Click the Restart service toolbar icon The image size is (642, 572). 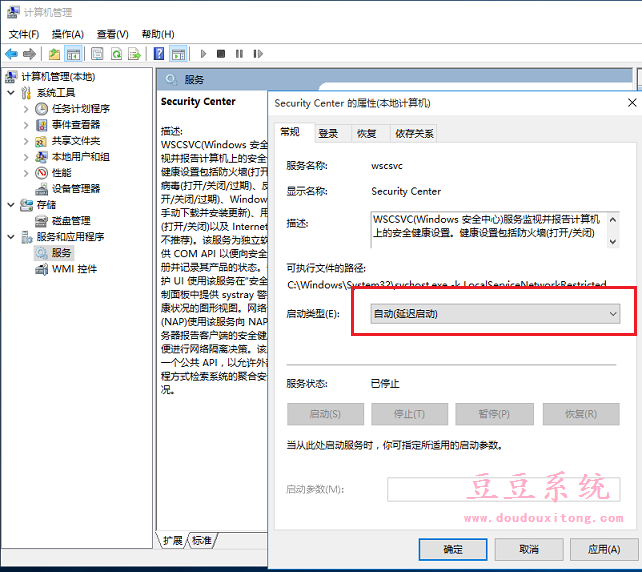click(258, 54)
